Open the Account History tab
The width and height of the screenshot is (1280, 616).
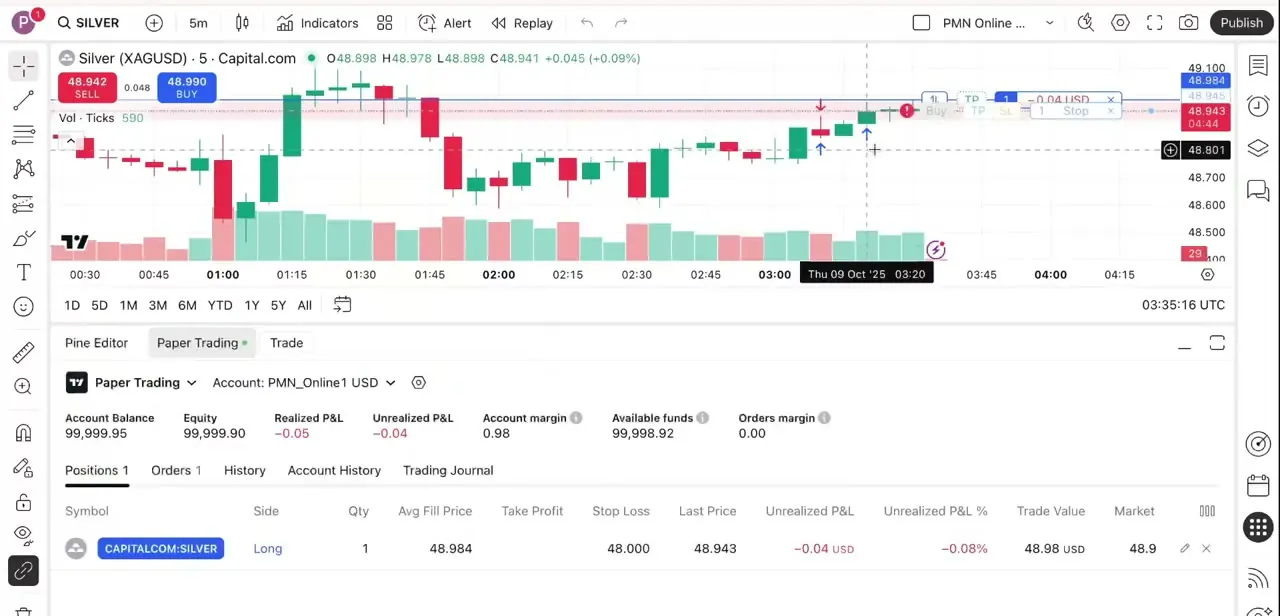334,470
